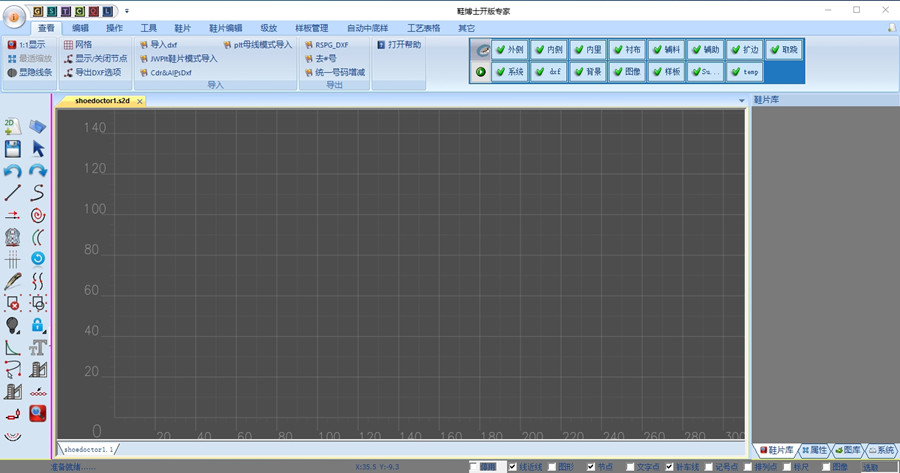Select the double wavy lines tool
The width and height of the screenshot is (900, 473).
[x=38, y=281]
